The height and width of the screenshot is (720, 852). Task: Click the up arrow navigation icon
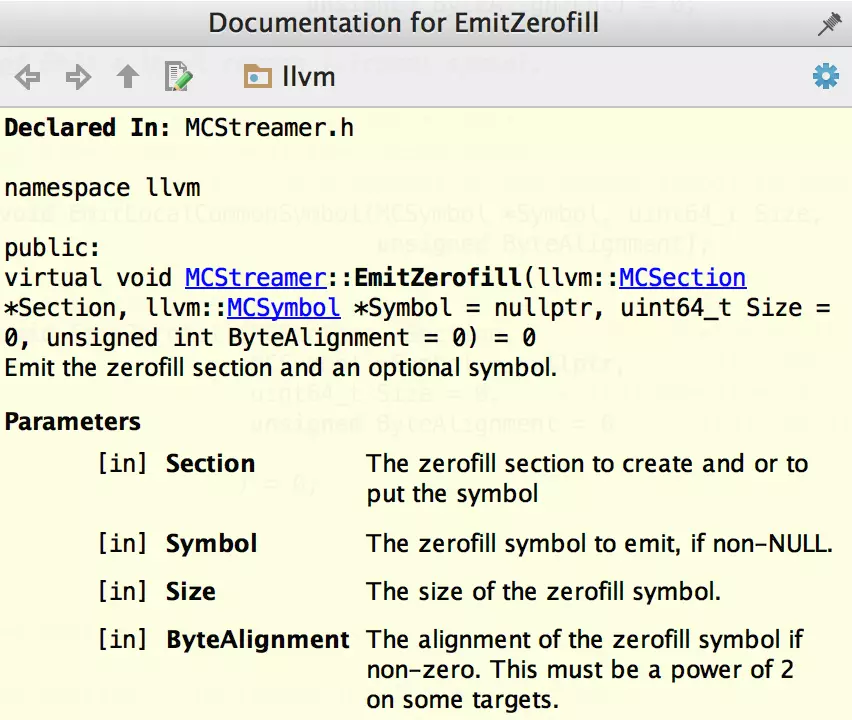(x=128, y=77)
